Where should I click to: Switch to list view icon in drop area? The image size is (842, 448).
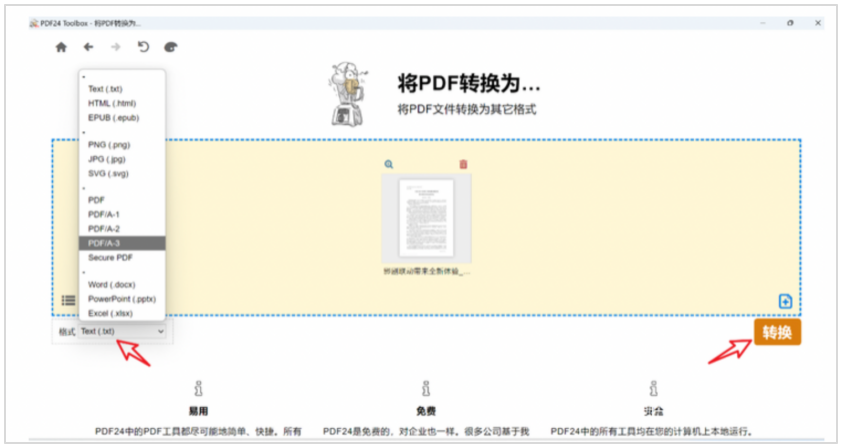(x=68, y=300)
